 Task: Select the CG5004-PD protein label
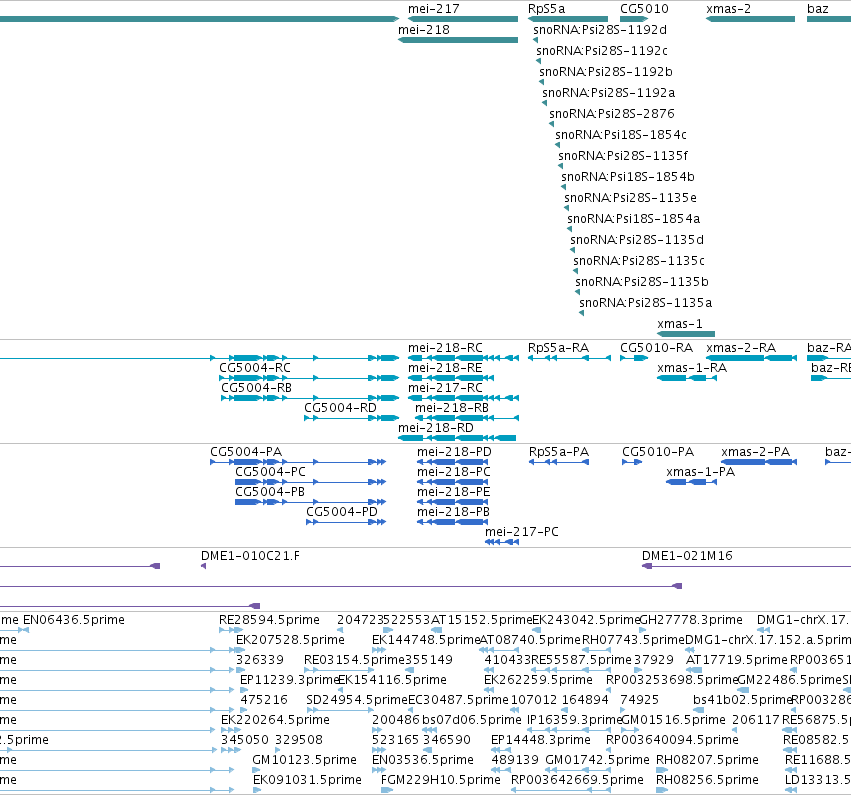341,512
